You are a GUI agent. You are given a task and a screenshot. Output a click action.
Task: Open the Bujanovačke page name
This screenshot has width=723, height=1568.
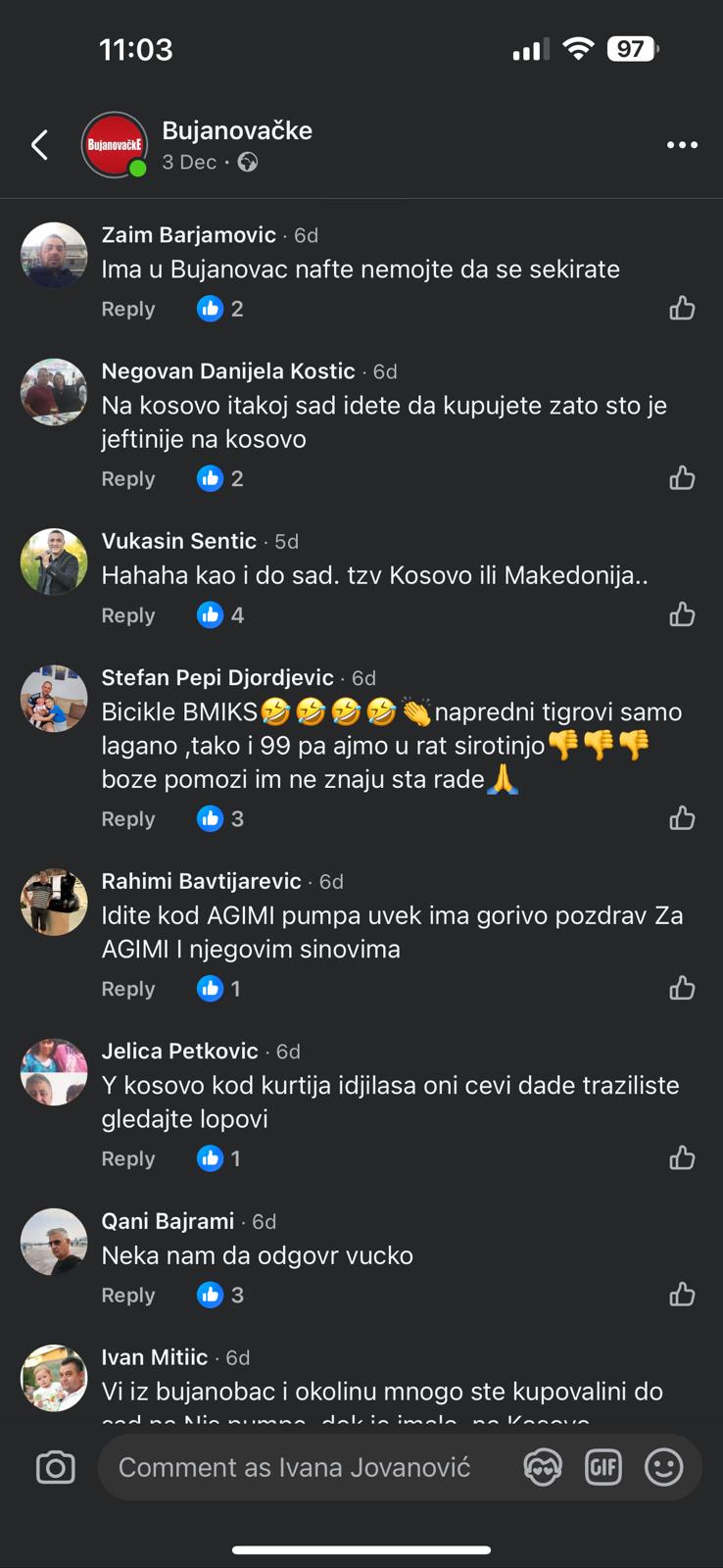pyautogui.click(x=237, y=130)
